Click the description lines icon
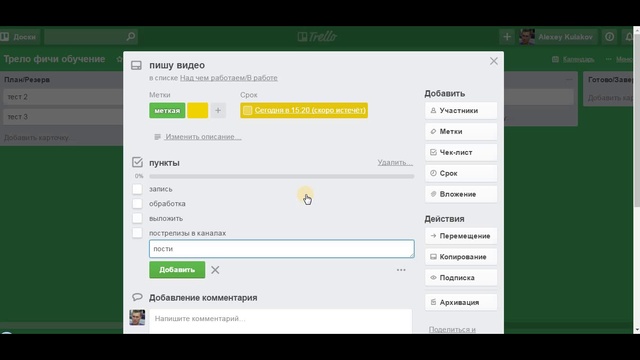 point(157,137)
